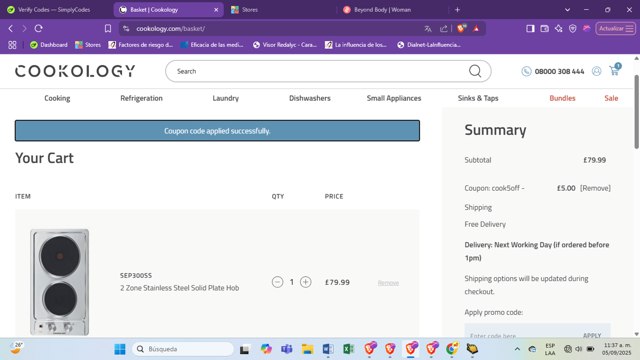Close the Basket | Cookology tab
This screenshot has height=360, width=640.
point(216,10)
